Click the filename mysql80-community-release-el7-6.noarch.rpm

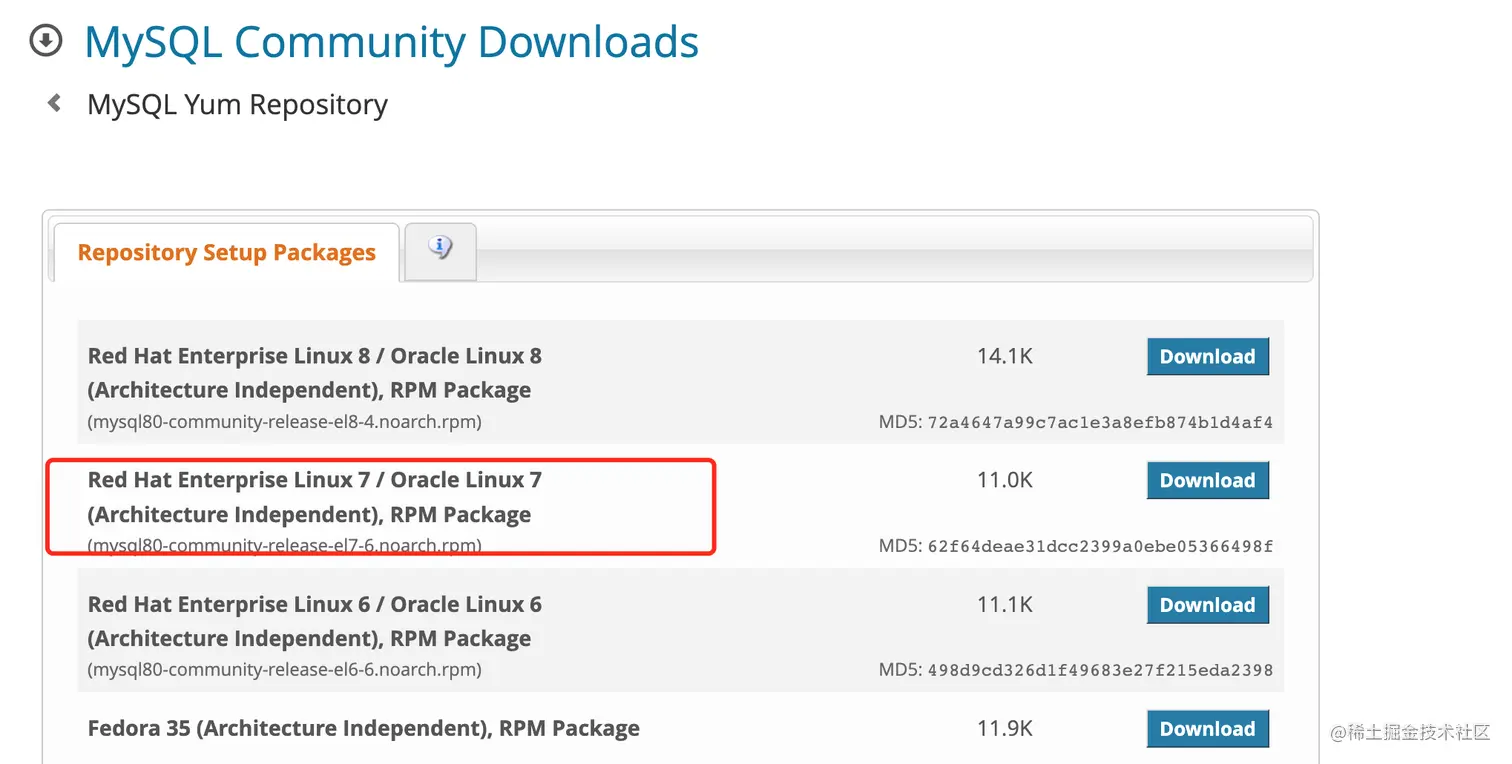pyautogui.click(x=285, y=546)
